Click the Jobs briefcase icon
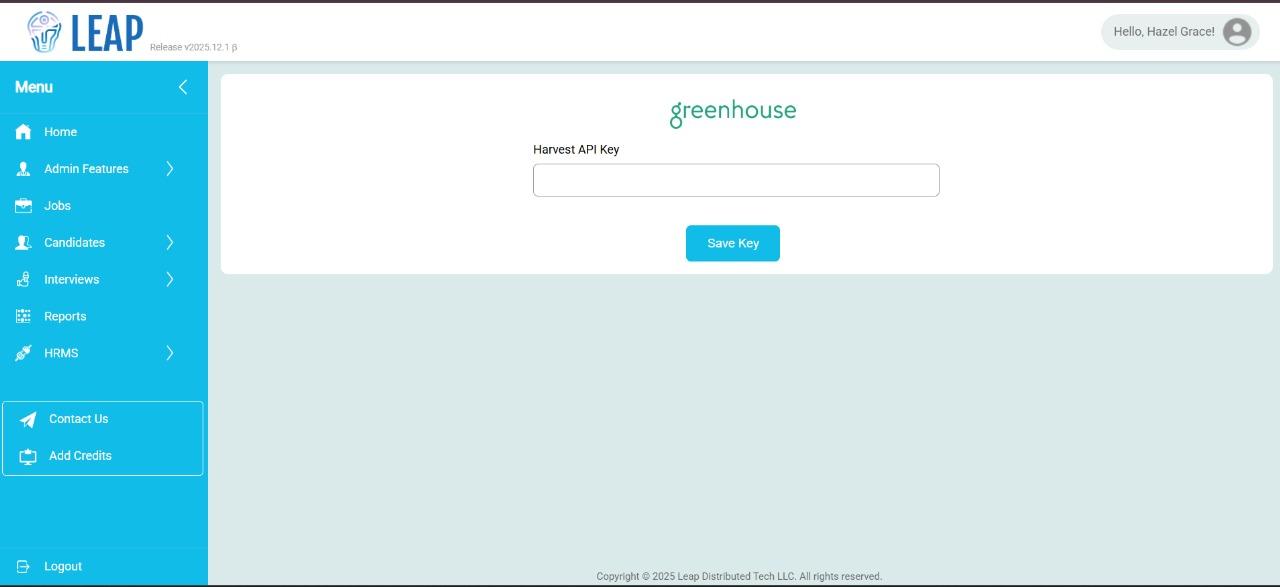The image size is (1280, 587). [23, 206]
